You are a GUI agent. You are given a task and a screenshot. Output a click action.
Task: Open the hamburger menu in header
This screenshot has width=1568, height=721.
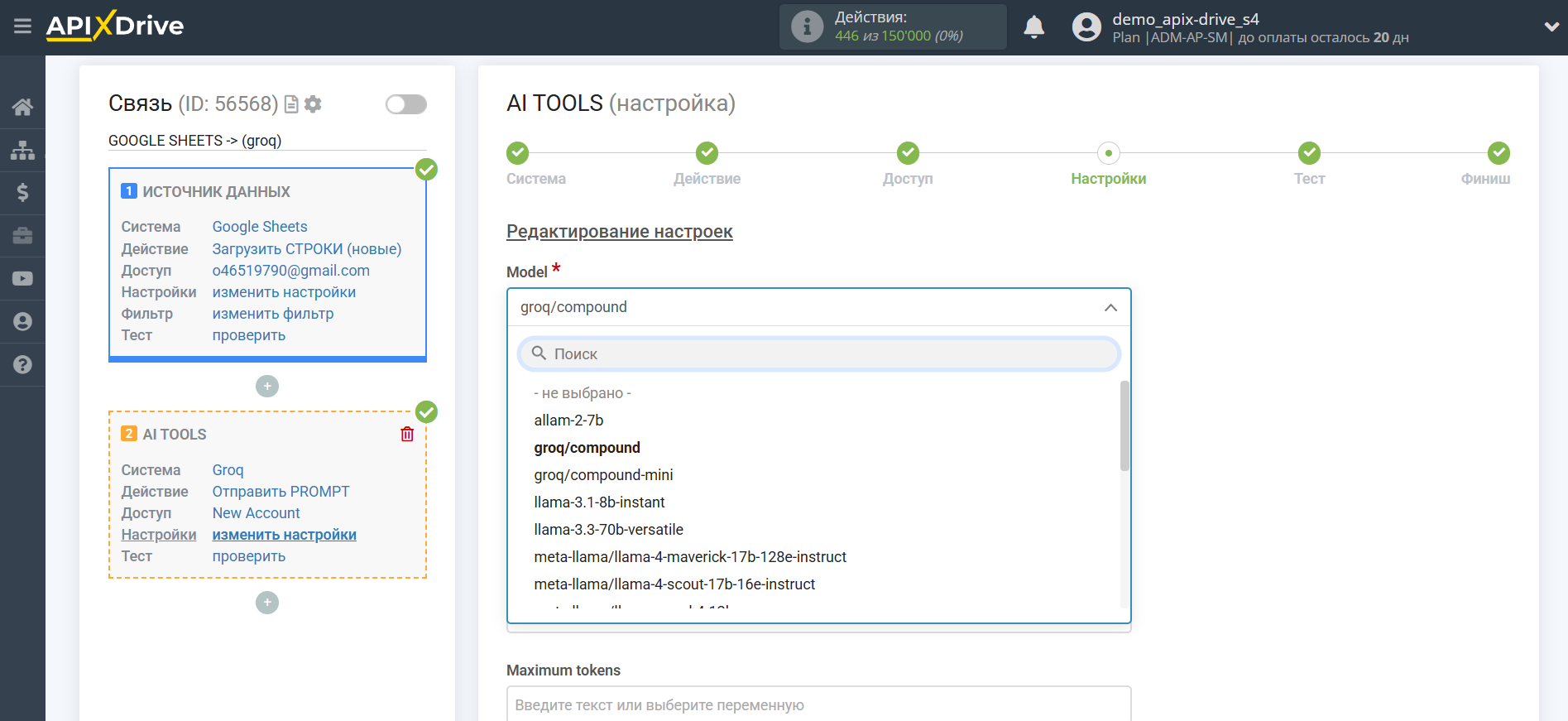[x=22, y=26]
